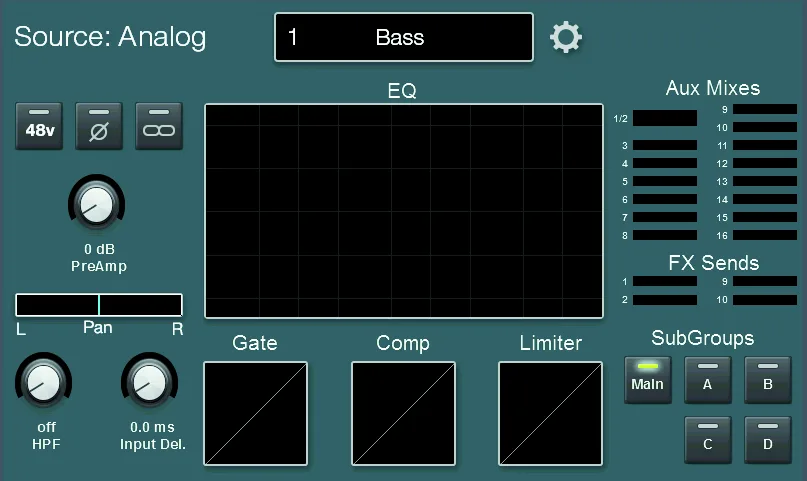
Task: Click Aux Mix 9 send bar
Action: pyautogui.click(x=765, y=109)
